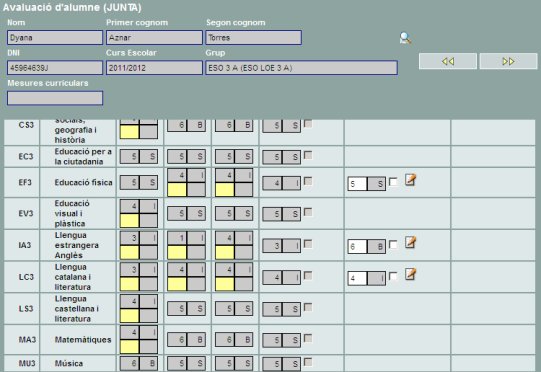Go to previous student with double-left arrows
541x372 pixels.
(x=448, y=61)
